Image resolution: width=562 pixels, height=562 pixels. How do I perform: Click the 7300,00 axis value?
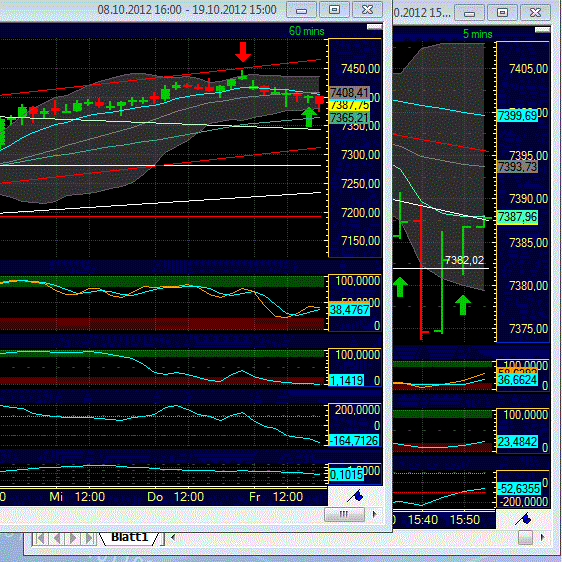(360, 155)
